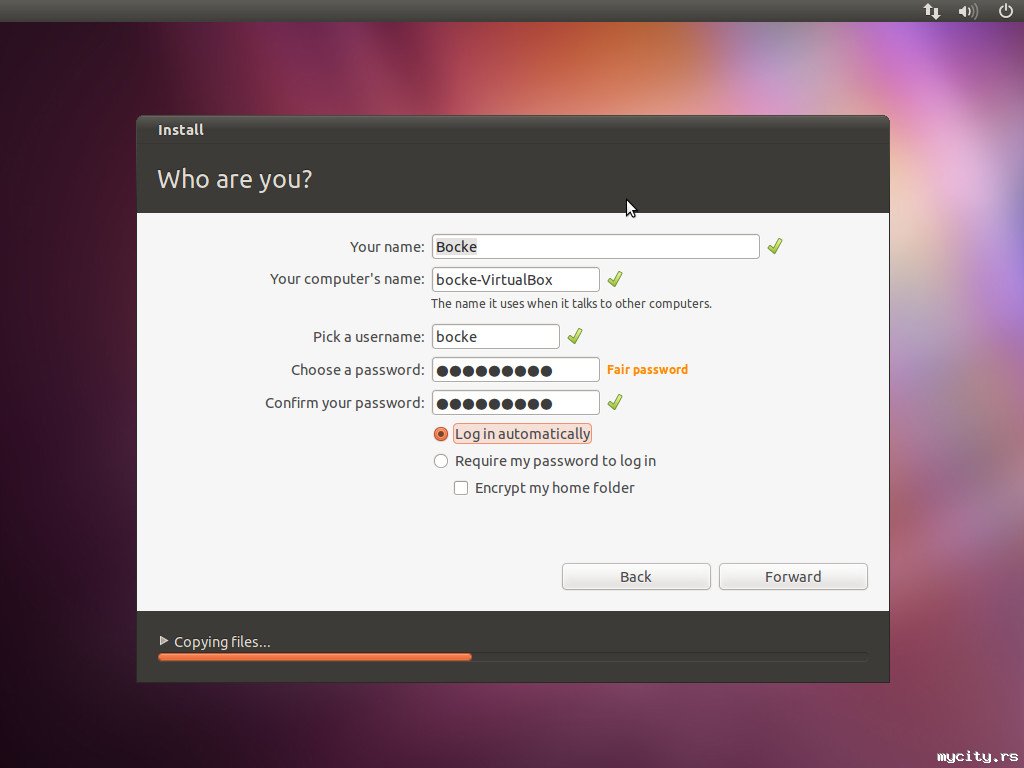Focus the Choose a password field

click(x=515, y=370)
